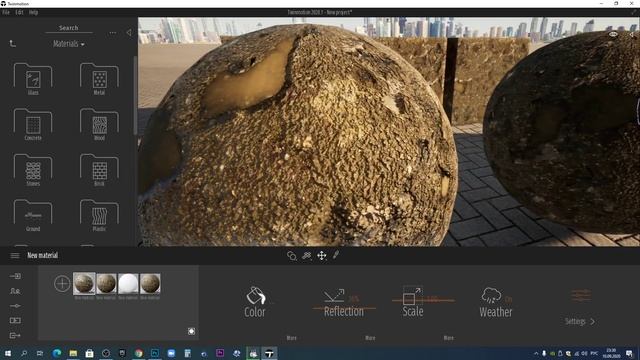Screen dimensions: 640x360
Task: Open the Concrete materials folder
Action: click(x=33, y=124)
